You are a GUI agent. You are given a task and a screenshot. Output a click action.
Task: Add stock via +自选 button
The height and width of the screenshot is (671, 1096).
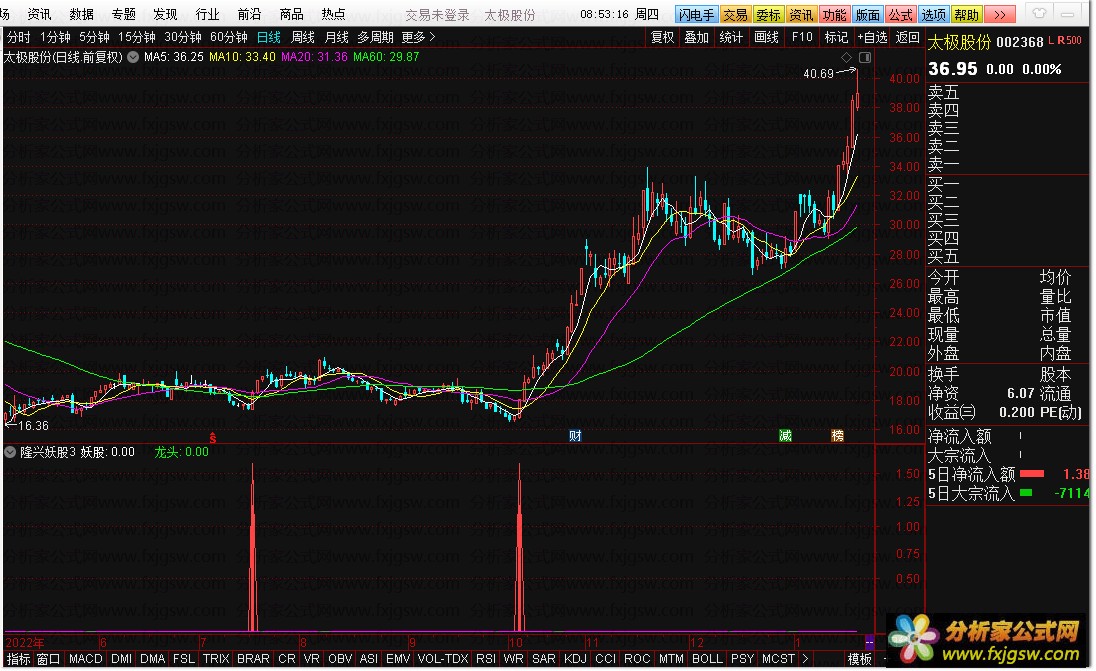(x=872, y=37)
